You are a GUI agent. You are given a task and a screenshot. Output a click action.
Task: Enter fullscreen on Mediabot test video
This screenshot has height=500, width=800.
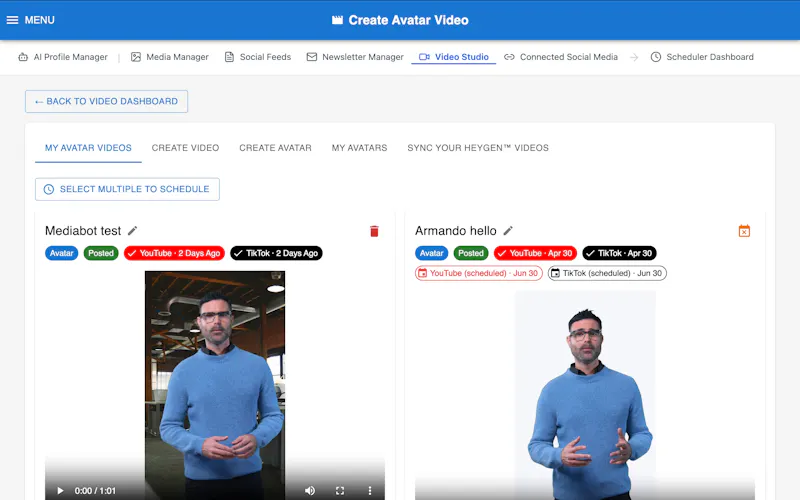(x=340, y=491)
